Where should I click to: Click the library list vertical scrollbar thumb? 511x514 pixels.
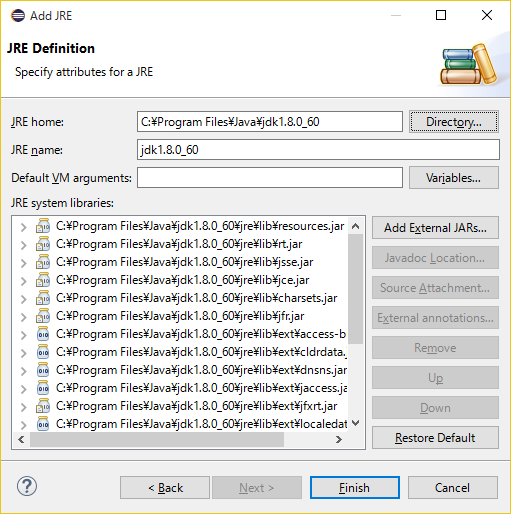tap(356, 289)
